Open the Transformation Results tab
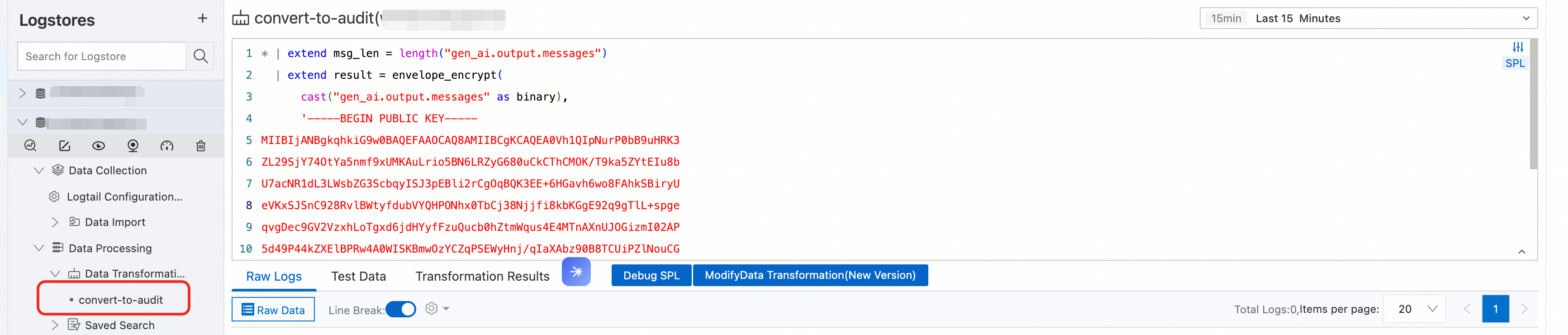 point(482,276)
